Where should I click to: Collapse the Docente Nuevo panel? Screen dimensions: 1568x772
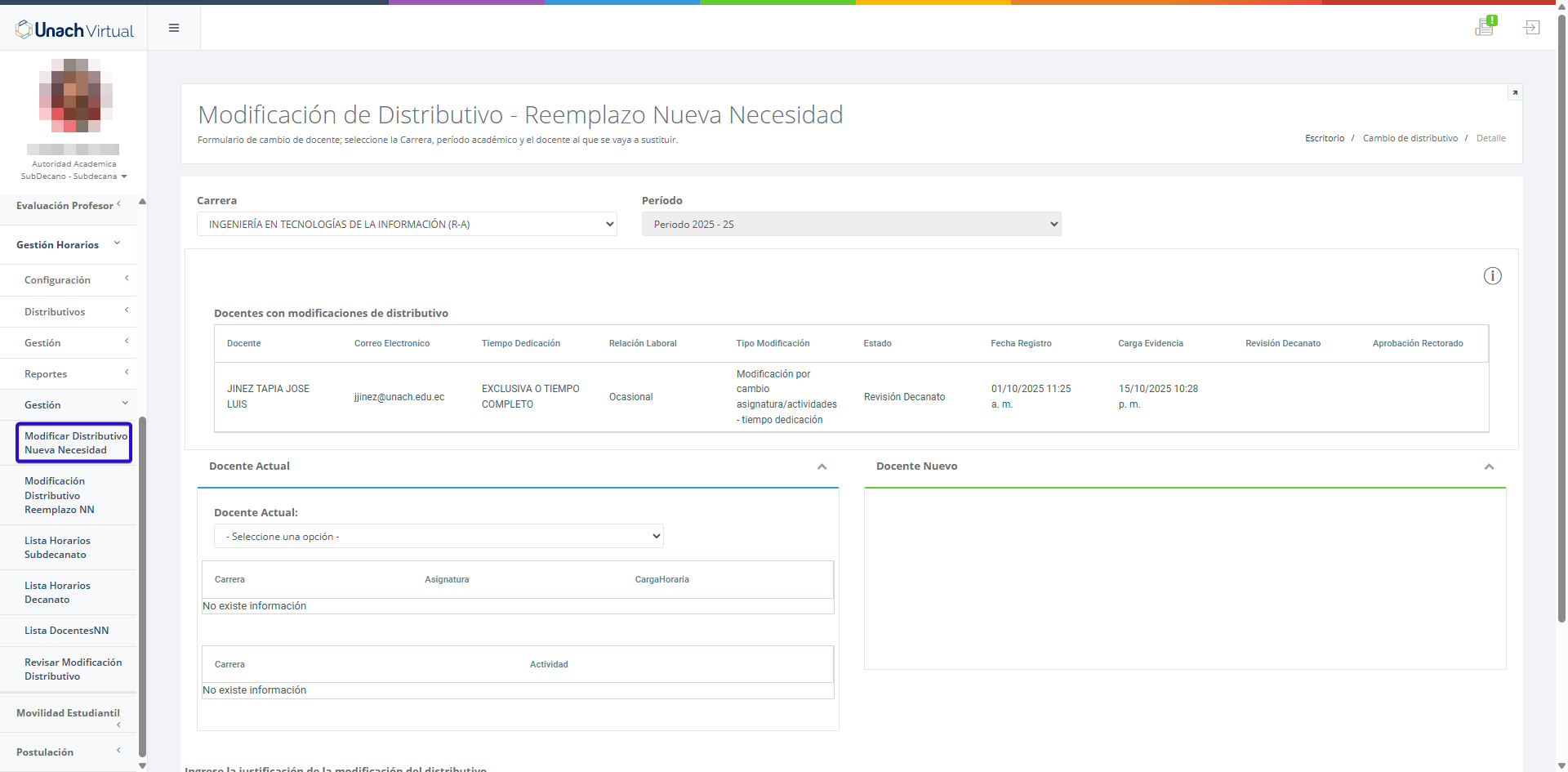[1489, 467]
